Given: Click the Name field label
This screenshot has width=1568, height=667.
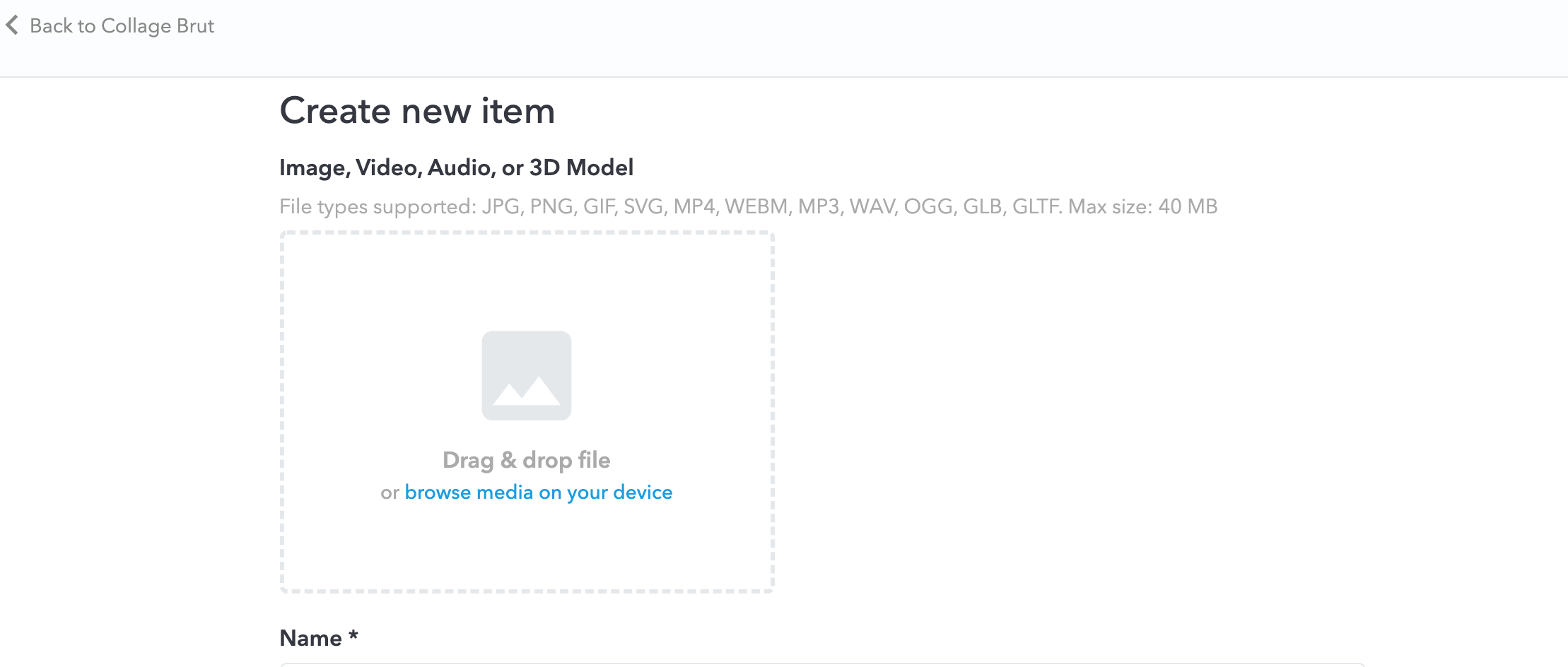Looking at the screenshot, I should click(311, 638).
